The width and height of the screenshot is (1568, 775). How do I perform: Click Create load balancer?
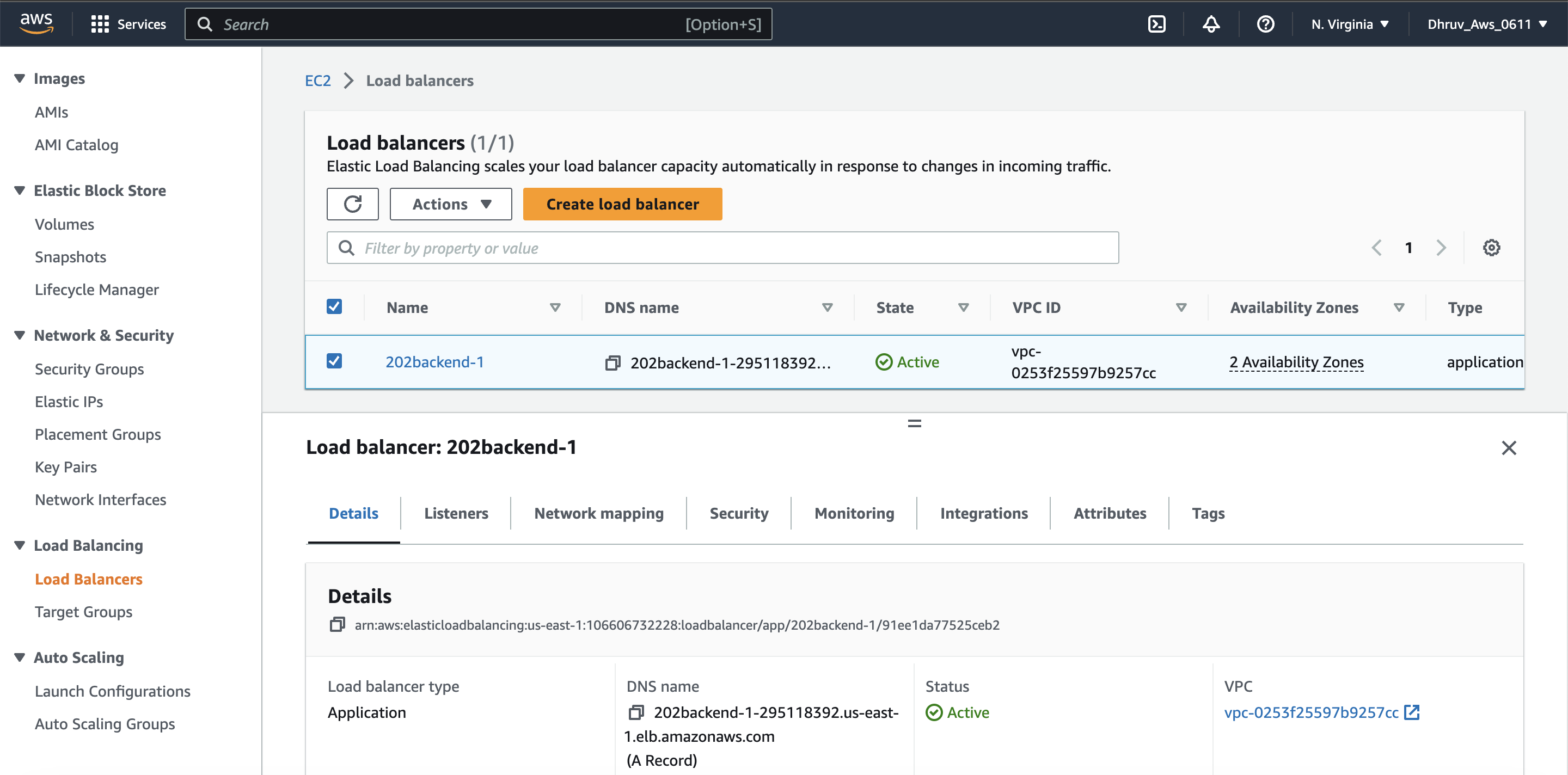[622, 204]
